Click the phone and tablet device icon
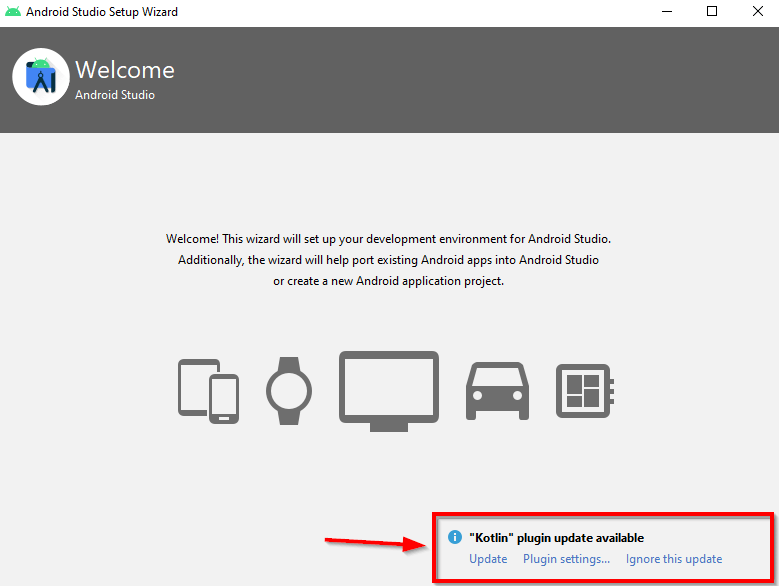This screenshot has width=779, height=586. (209, 391)
